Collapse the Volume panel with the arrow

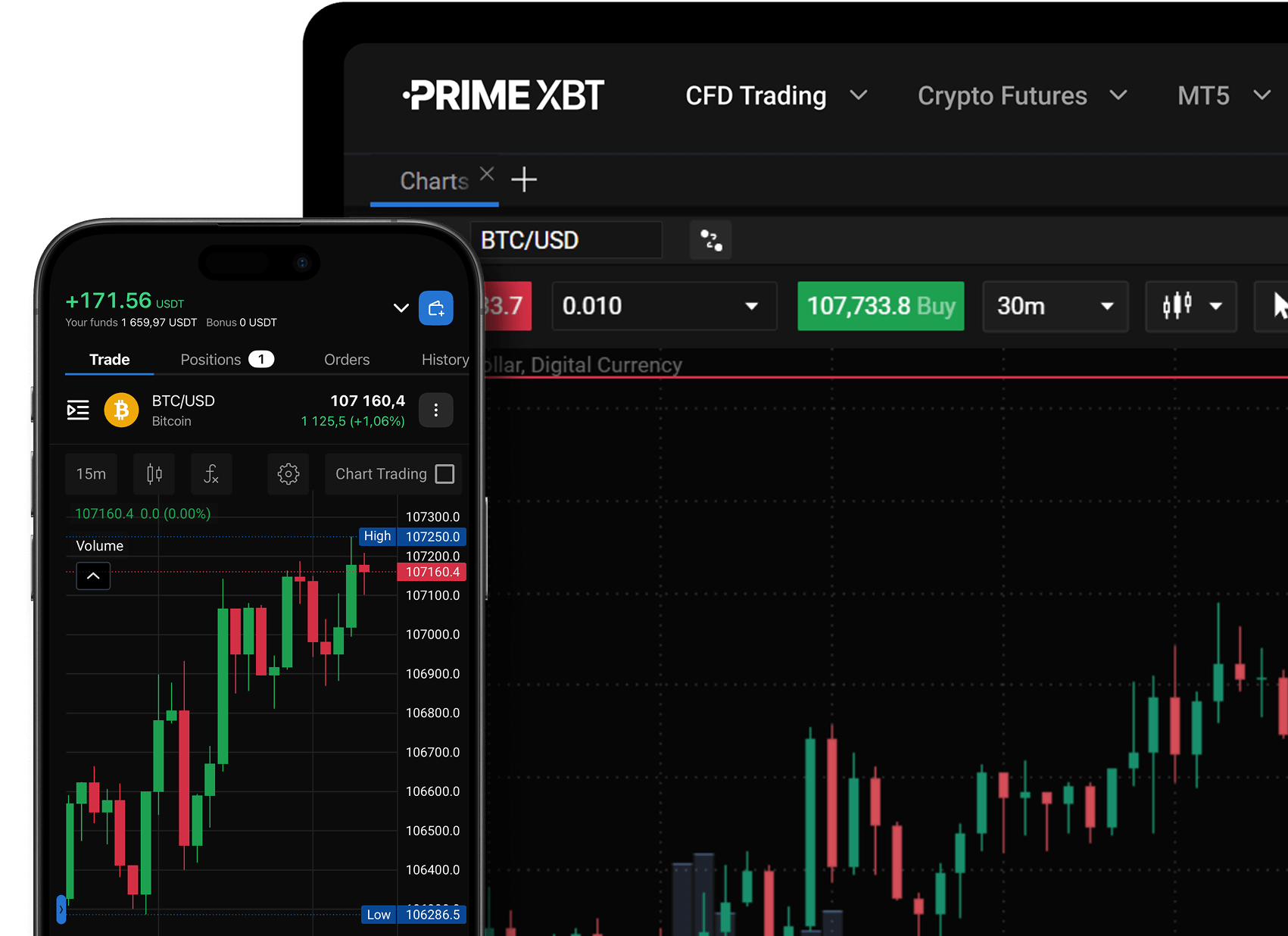coord(92,576)
